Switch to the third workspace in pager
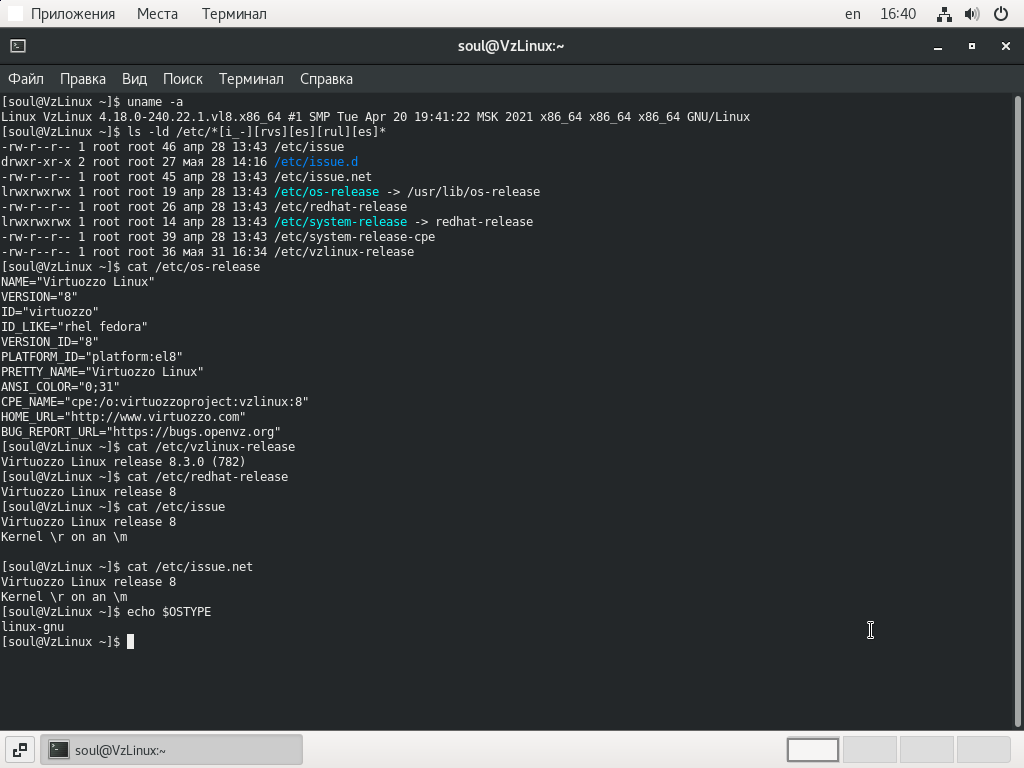The height and width of the screenshot is (768, 1024). click(x=927, y=750)
